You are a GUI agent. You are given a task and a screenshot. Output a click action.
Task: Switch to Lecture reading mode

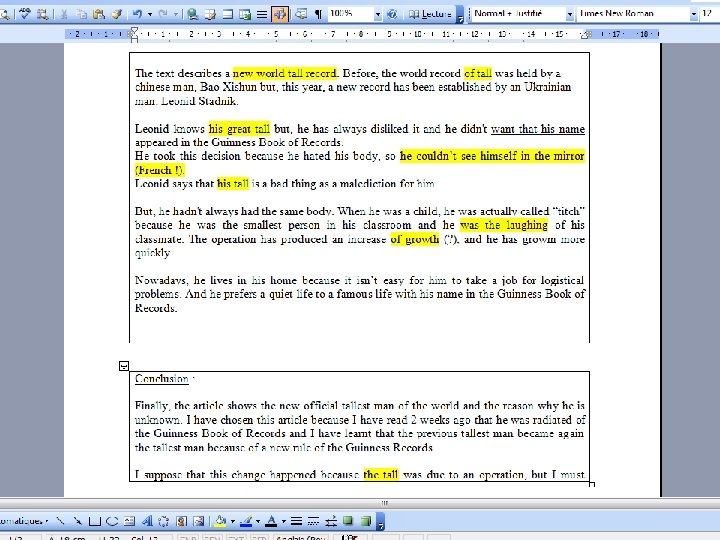click(430, 14)
